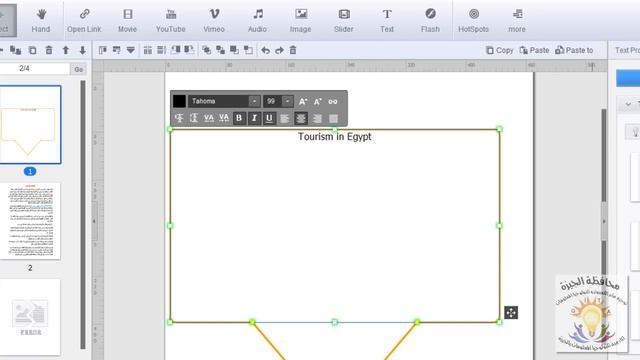Add HotSpots to the page
Screen dimensions: 640x360
473,20
